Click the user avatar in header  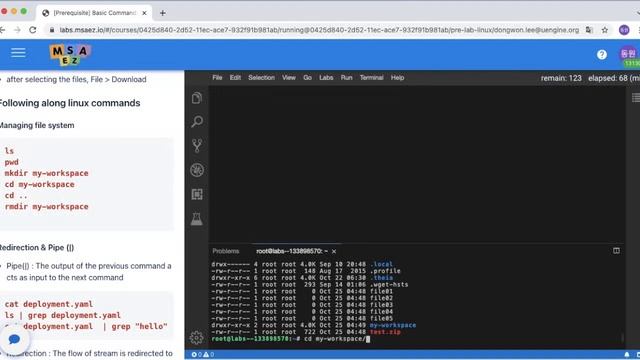(x=629, y=54)
